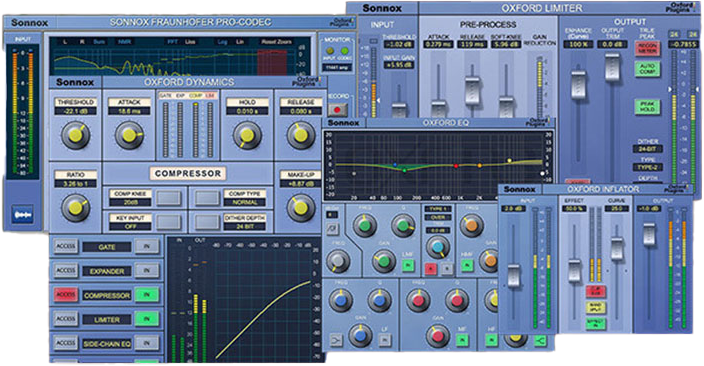Click the blue LF Freq knob in Oxford EQ
The image size is (704, 366).
coord(341,300)
